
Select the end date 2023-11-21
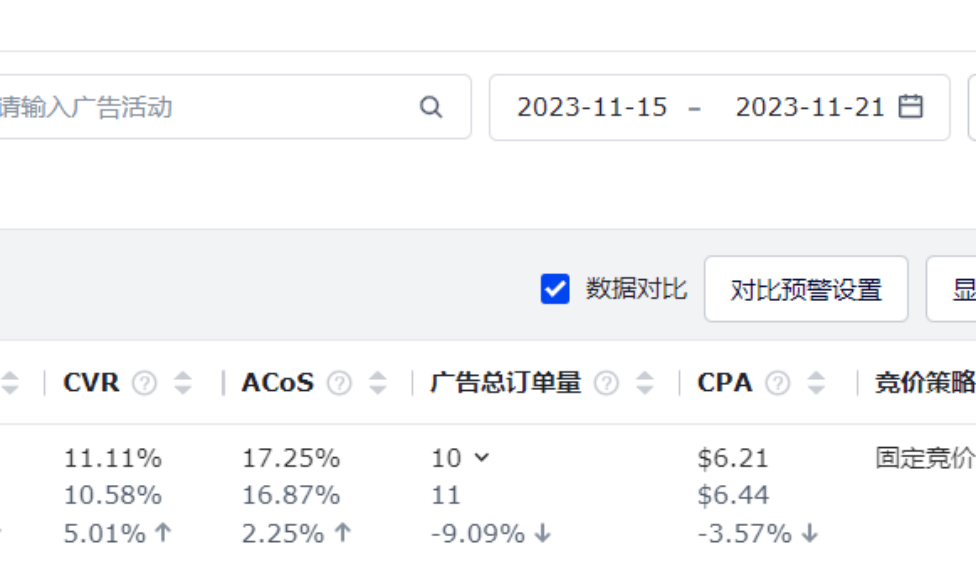tap(810, 107)
